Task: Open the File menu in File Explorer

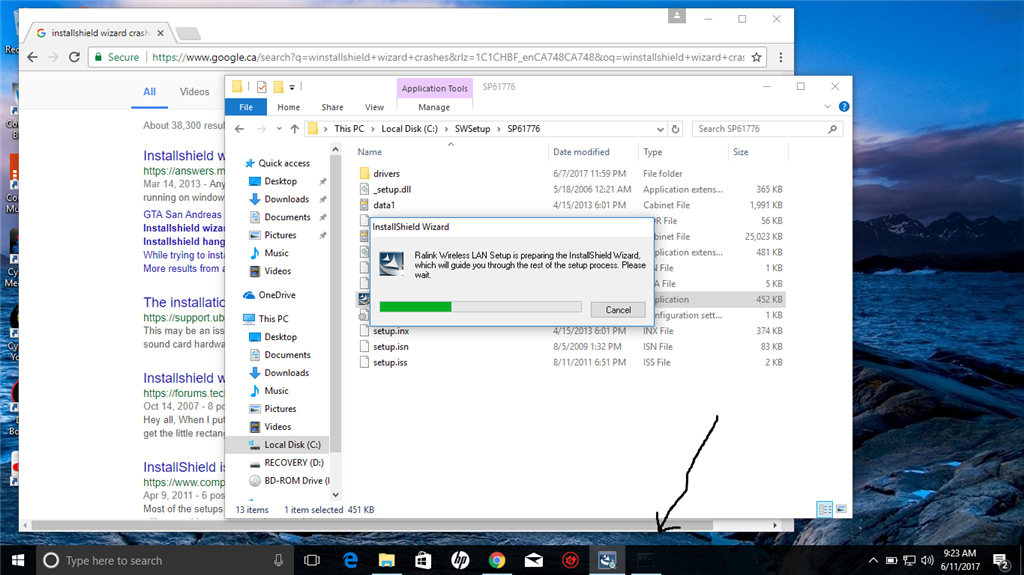Action: coord(246,107)
